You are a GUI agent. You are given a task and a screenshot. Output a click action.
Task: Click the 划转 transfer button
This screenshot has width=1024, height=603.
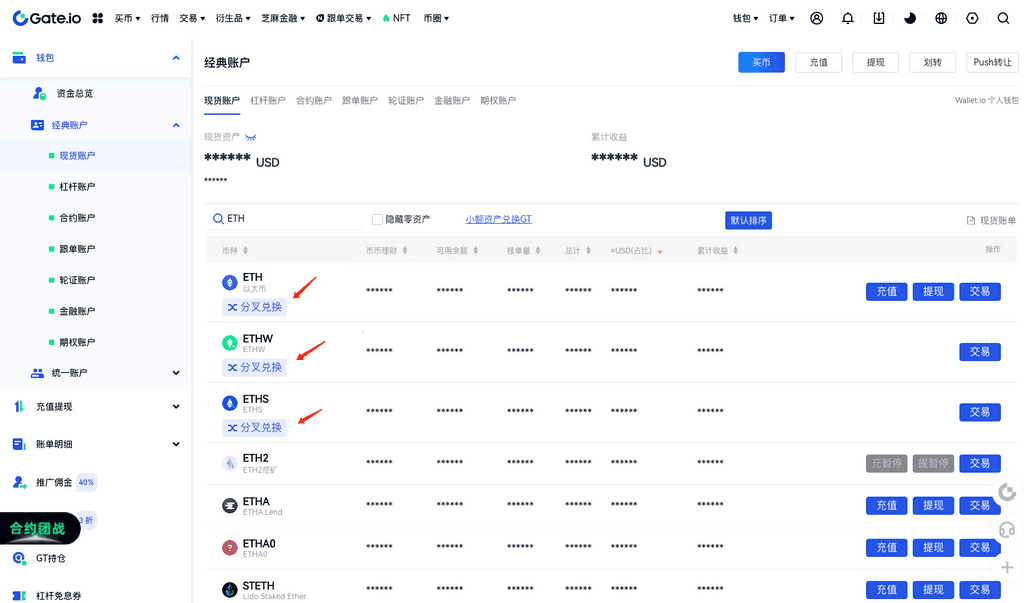click(x=933, y=62)
